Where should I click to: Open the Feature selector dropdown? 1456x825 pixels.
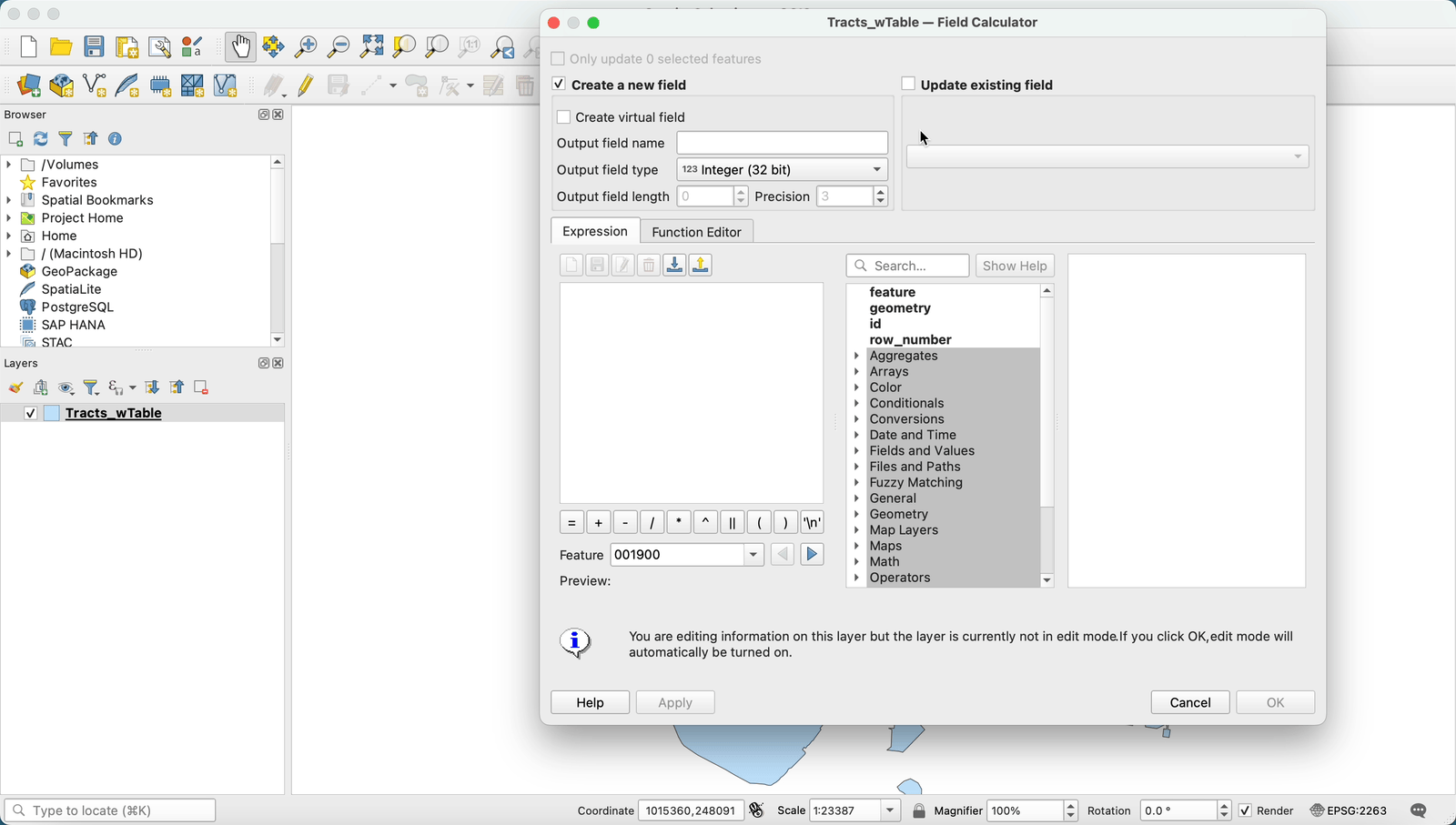(753, 554)
